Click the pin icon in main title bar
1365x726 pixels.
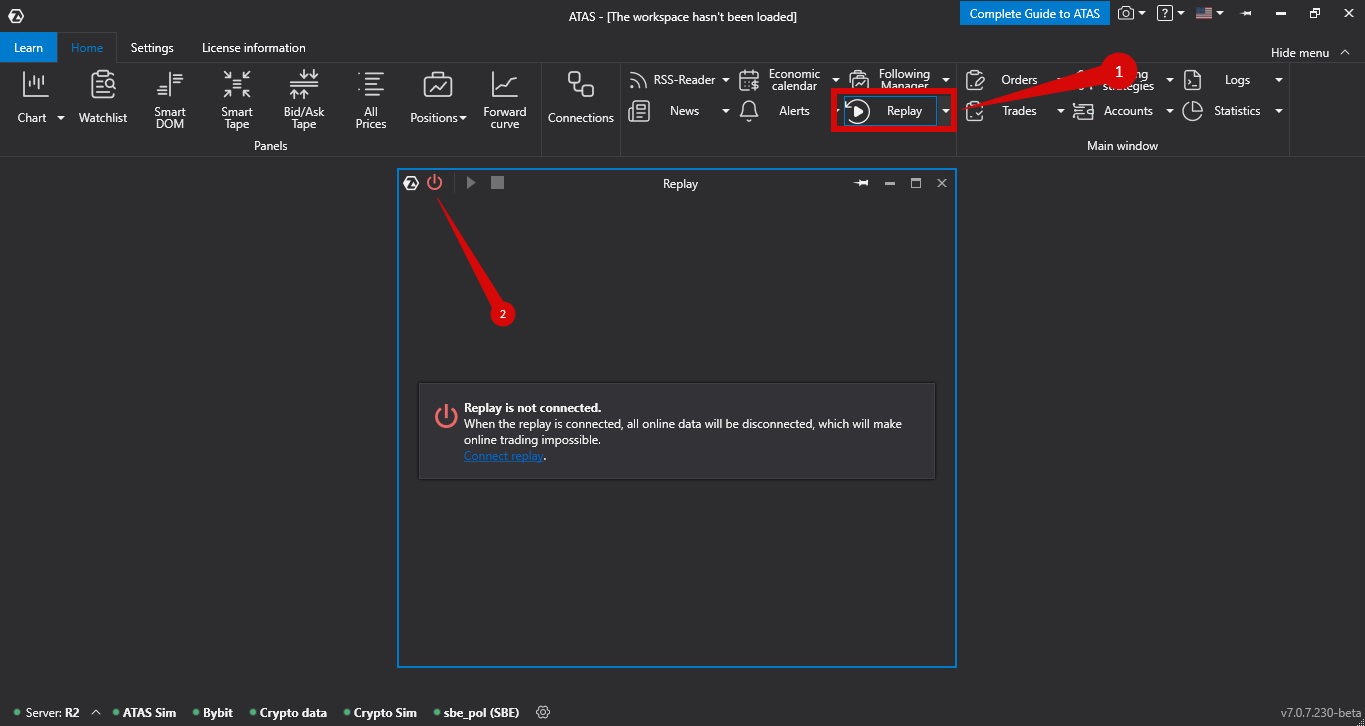[x=1247, y=14]
